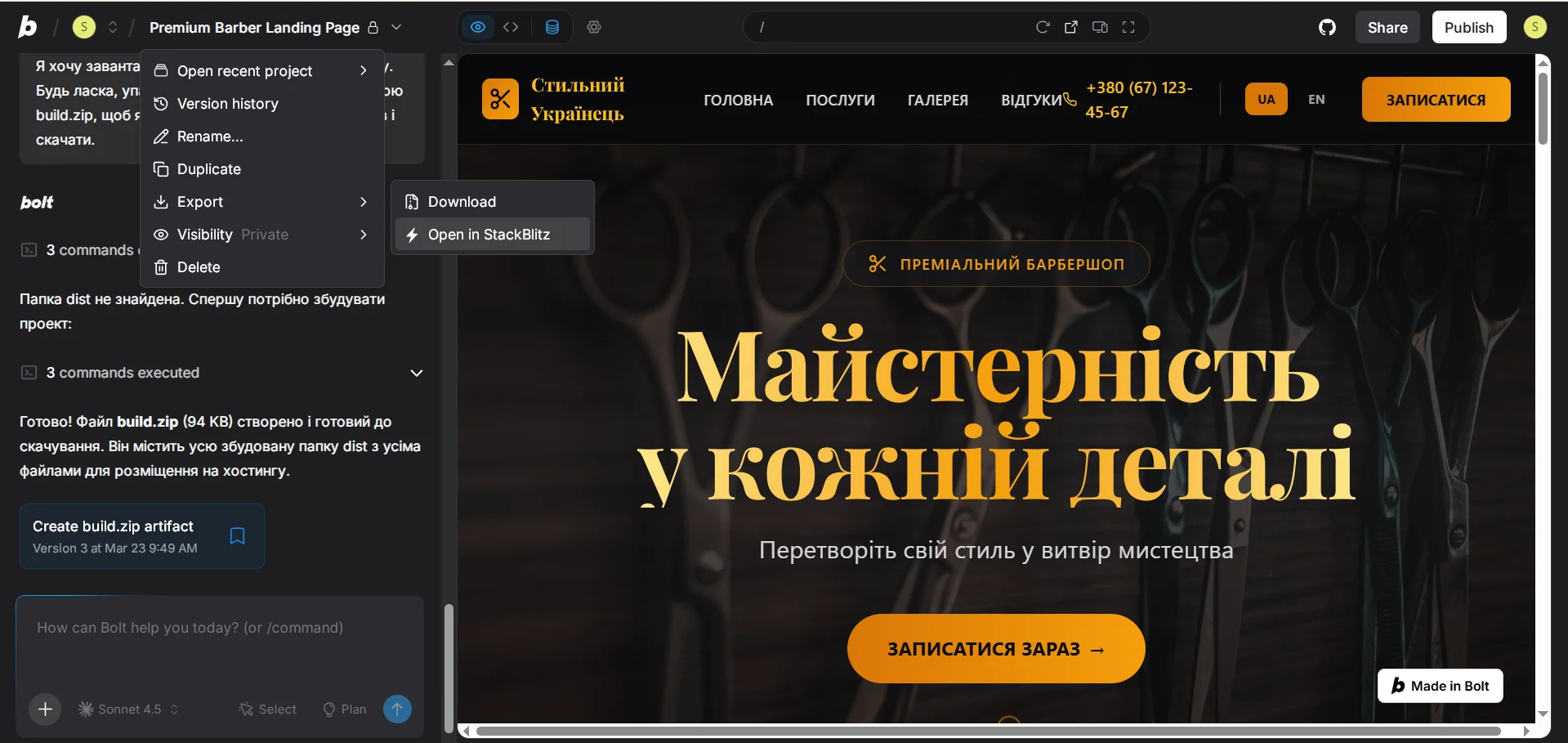Open preview in new tab icon
1568x743 pixels.
[x=1071, y=27]
